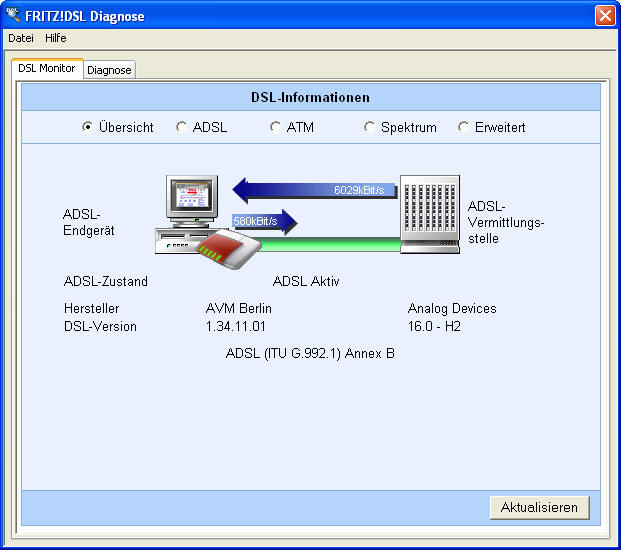Click the Analog Devices manufacturer text
The width and height of the screenshot is (621, 550).
point(452,308)
